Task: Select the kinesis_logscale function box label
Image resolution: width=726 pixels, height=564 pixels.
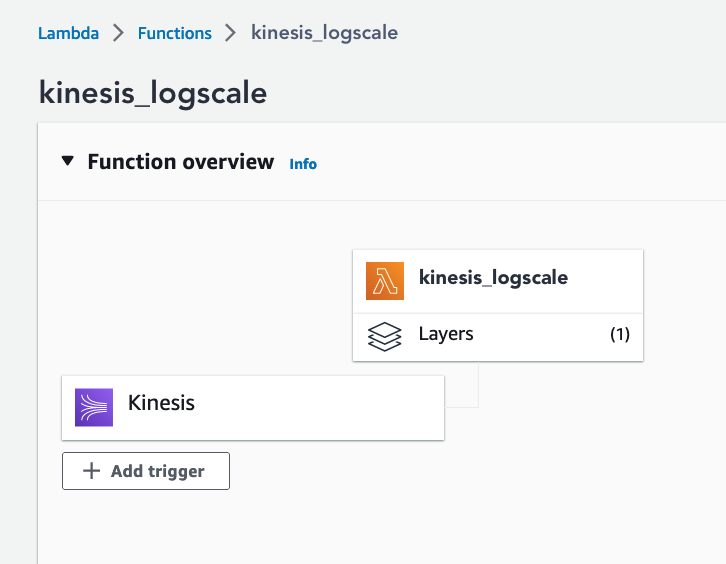Action: click(x=493, y=278)
